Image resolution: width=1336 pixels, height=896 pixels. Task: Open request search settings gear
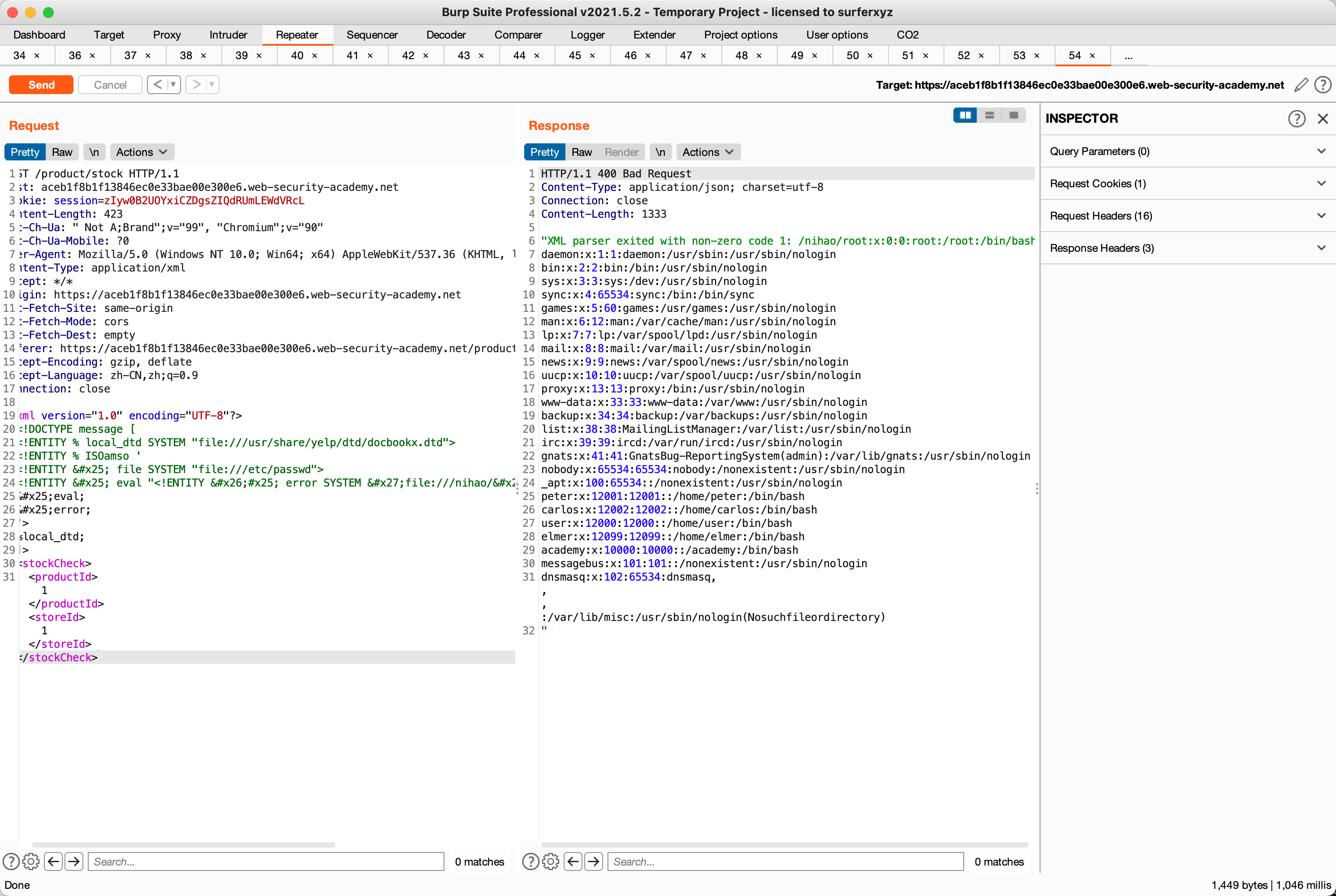tap(31, 861)
